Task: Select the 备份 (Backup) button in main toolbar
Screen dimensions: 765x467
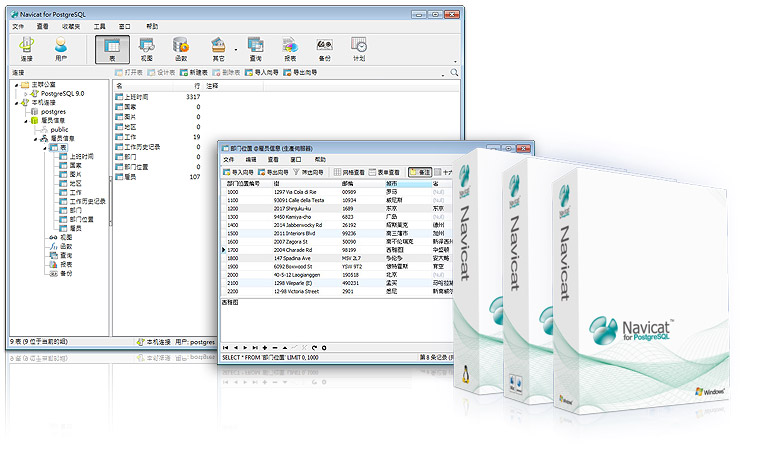Action: click(x=324, y=49)
